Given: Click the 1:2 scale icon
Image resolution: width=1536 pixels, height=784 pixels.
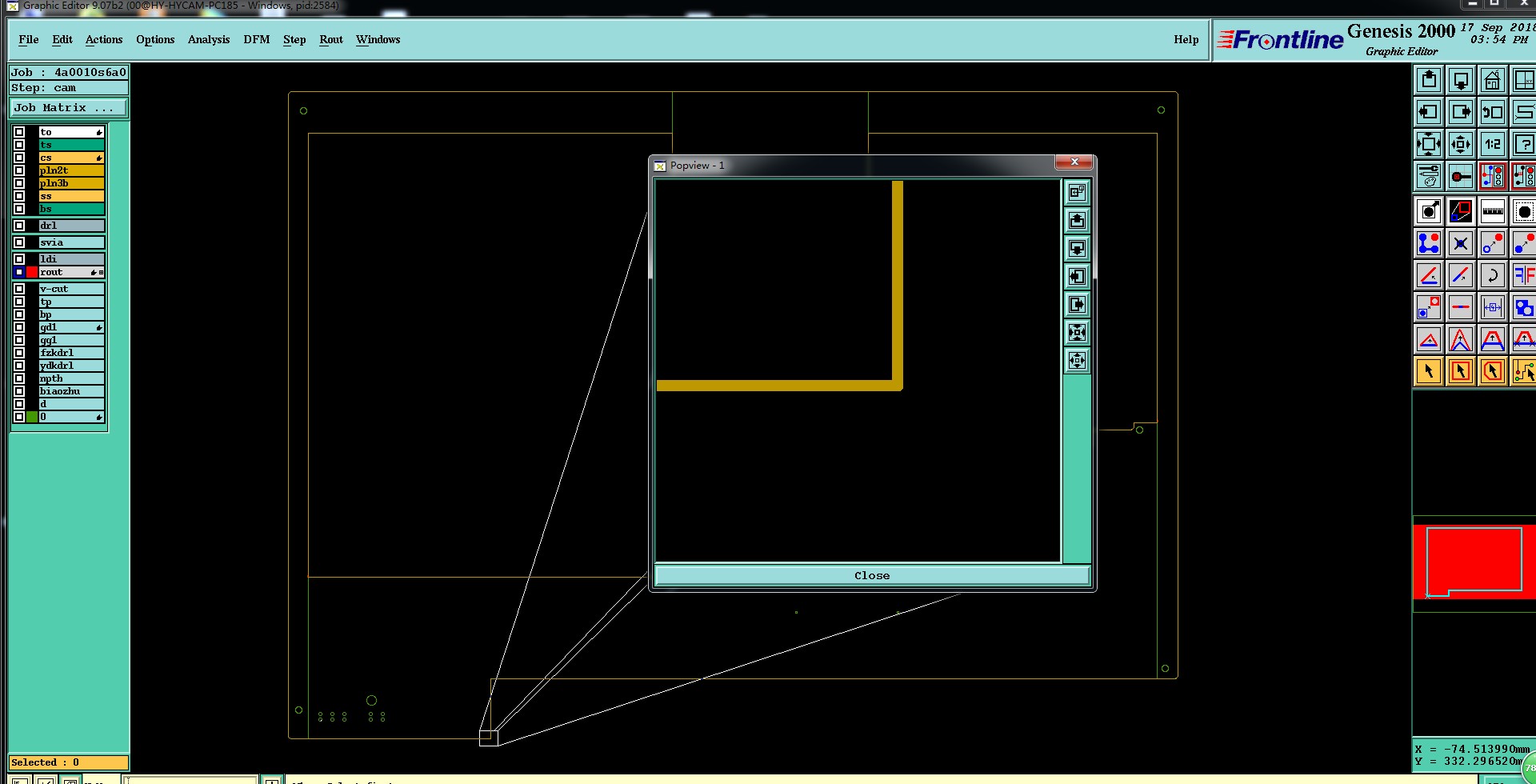Looking at the screenshot, I should point(1493,144).
